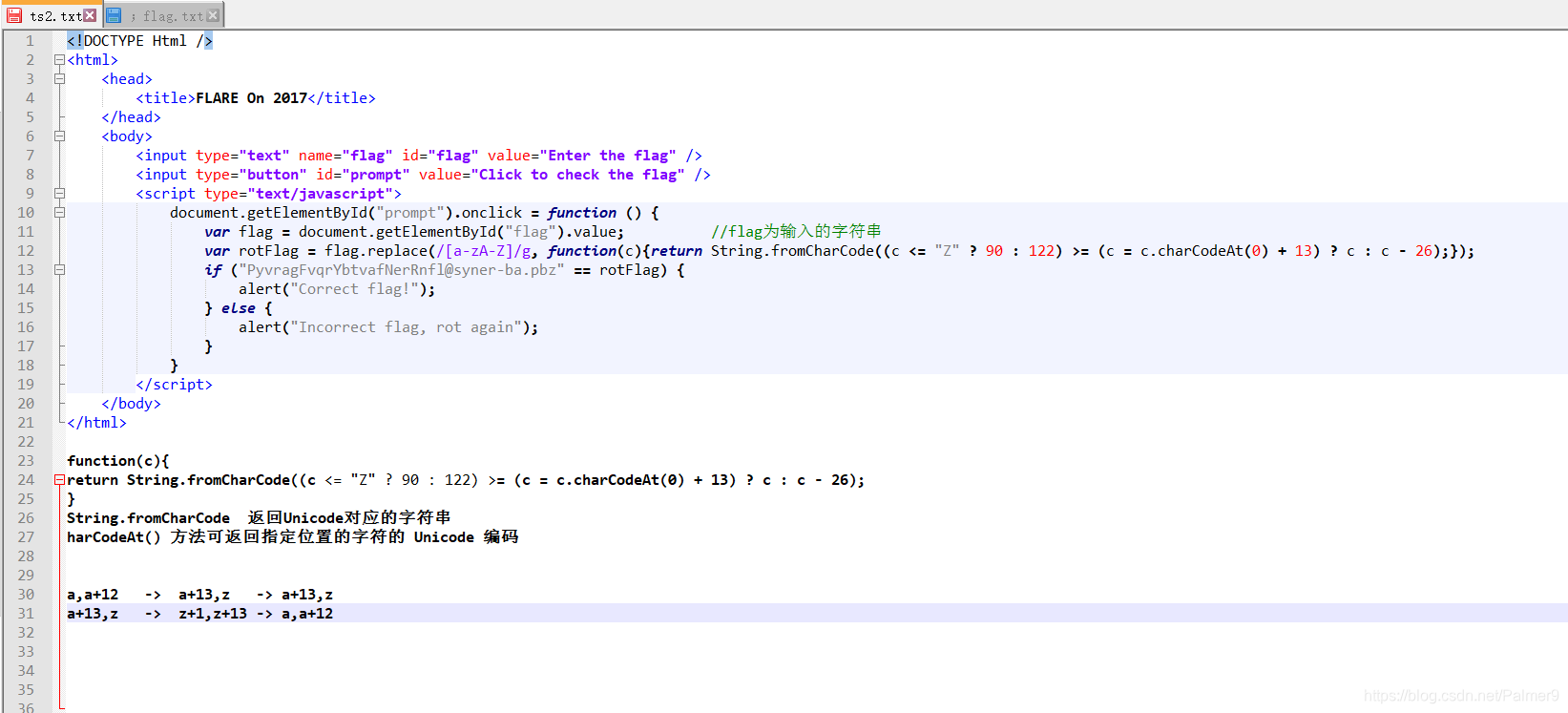1568x713 pixels.
Task: Close the flag.txt tab
Action: click(x=213, y=15)
